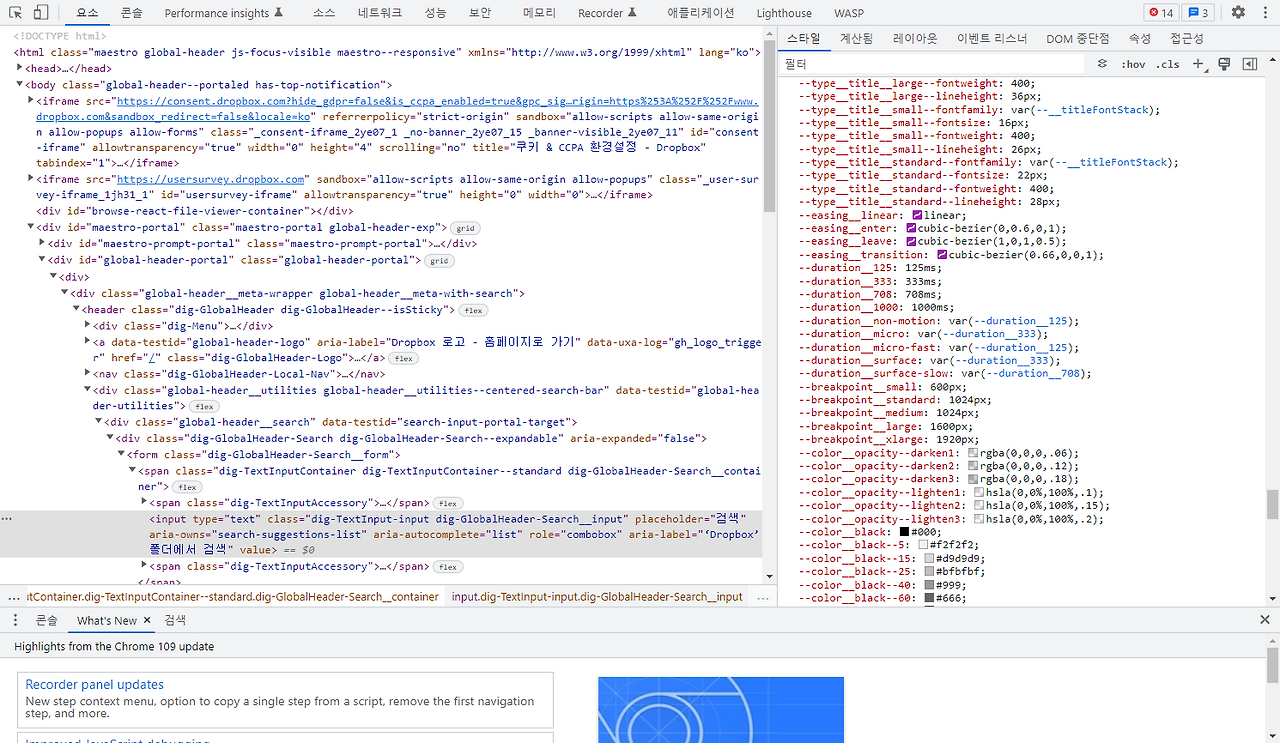Image resolution: width=1280 pixels, height=743 pixels.
Task: Open the usersurvey.dropbox.com src link
Action: 210,180
